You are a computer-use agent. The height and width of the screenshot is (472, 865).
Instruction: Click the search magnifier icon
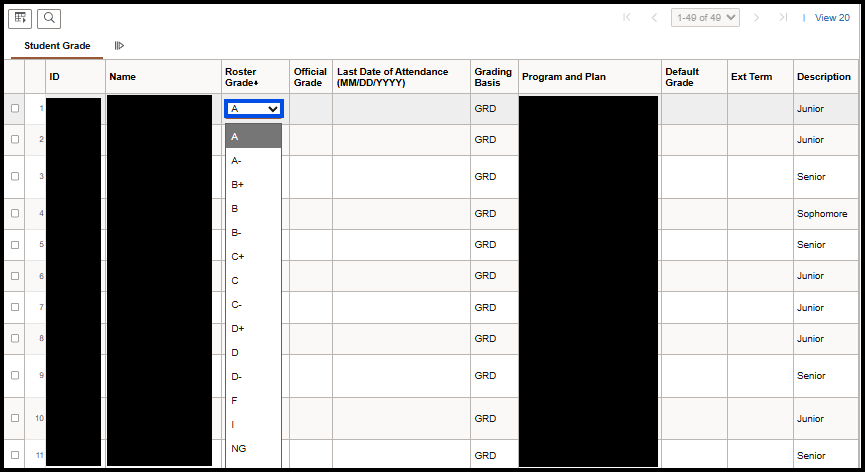[49, 18]
